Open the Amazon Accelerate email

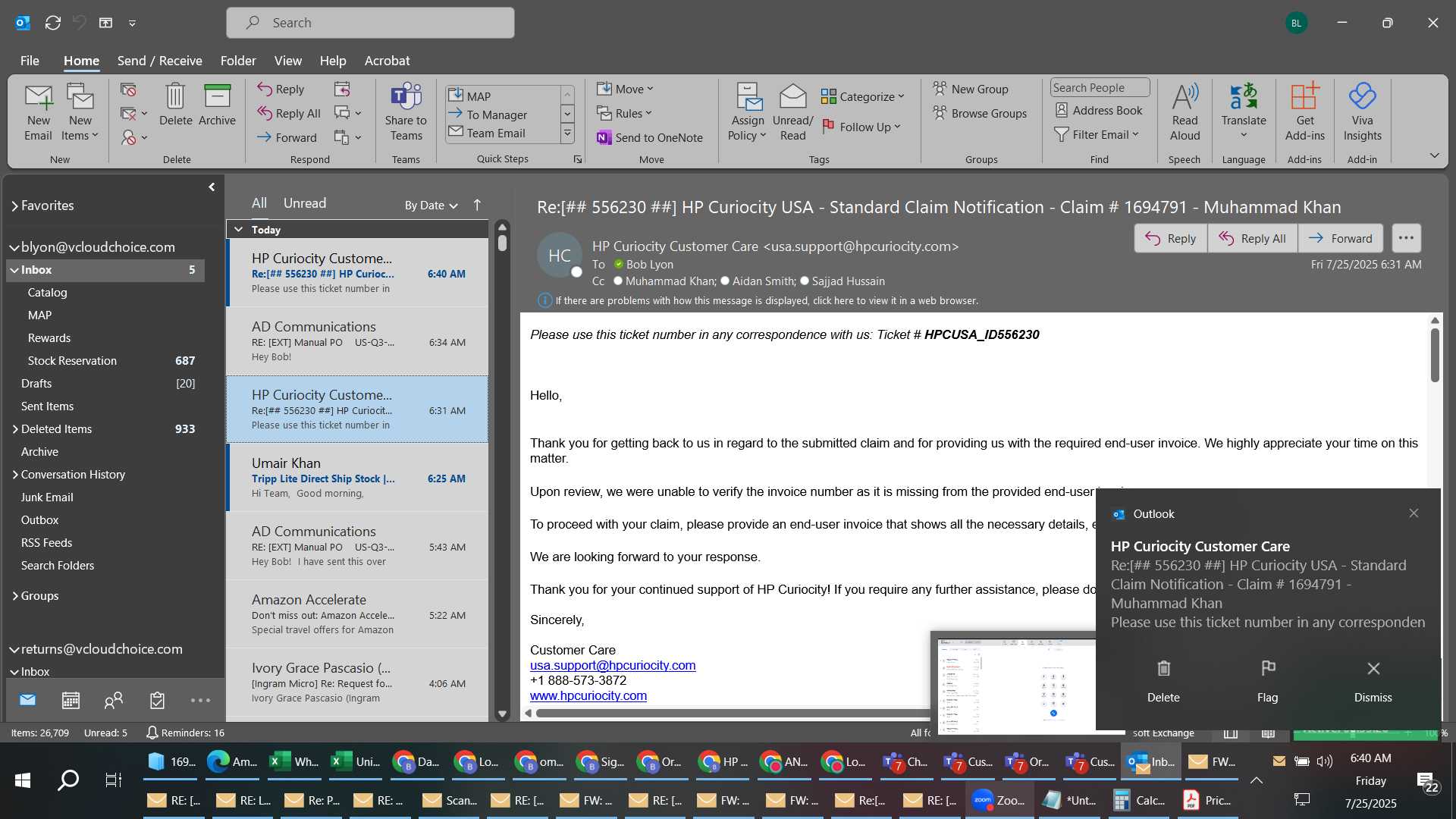[x=357, y=614]
